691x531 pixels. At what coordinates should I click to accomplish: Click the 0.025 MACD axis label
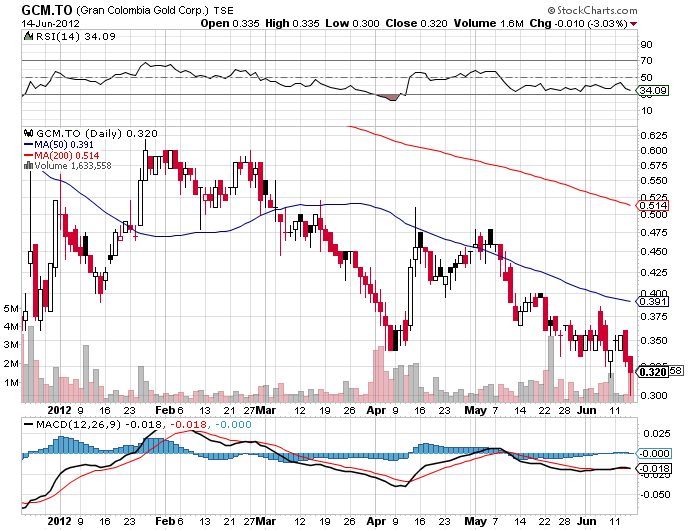656,434
